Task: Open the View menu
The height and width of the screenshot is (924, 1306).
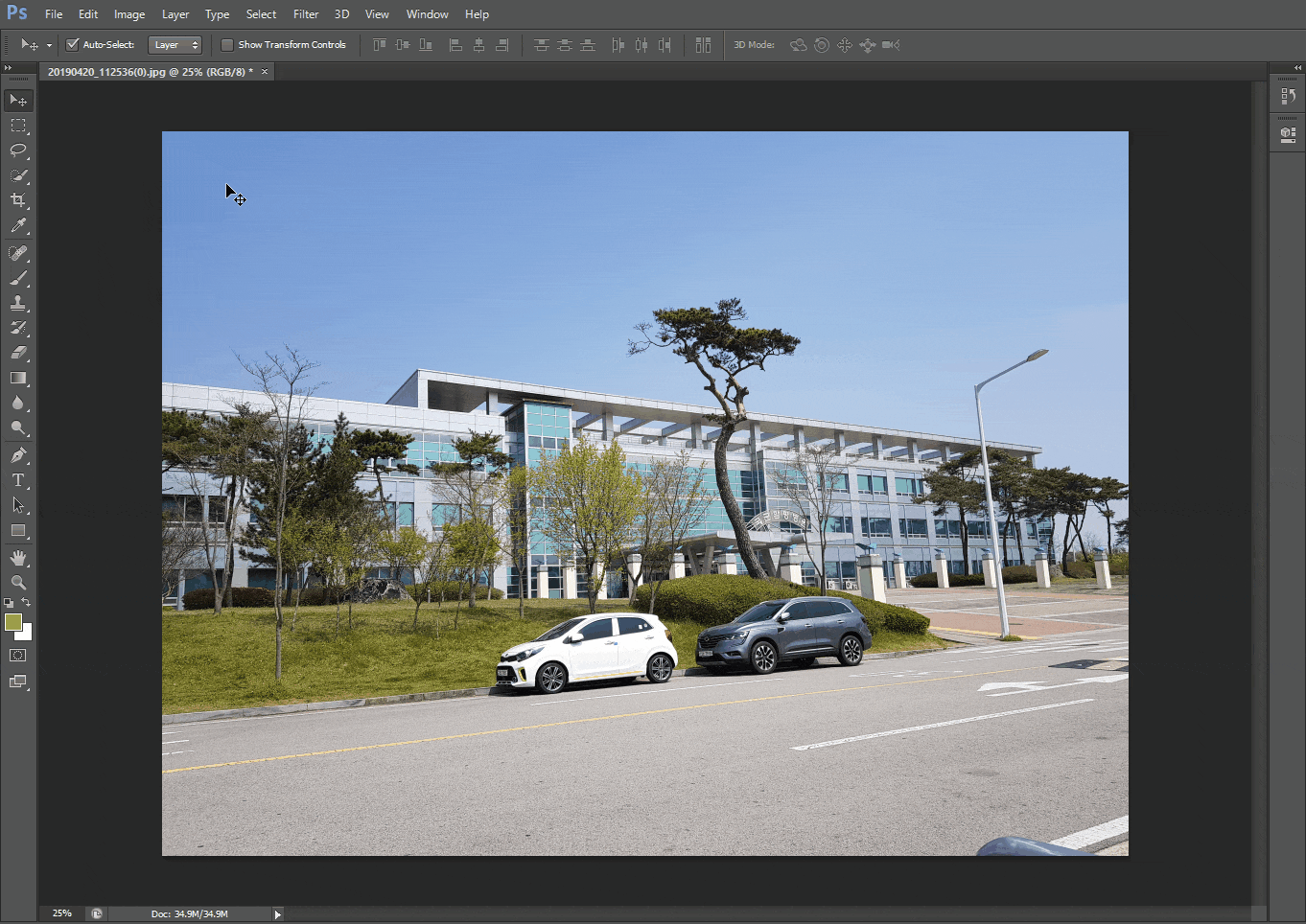Action: pyautogui.click(x=377, y=14)
